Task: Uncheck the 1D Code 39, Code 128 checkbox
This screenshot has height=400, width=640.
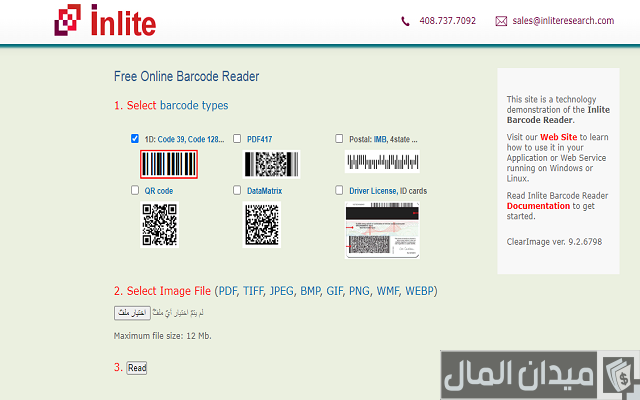Action: pyautogui.click(x=135, y=138)
